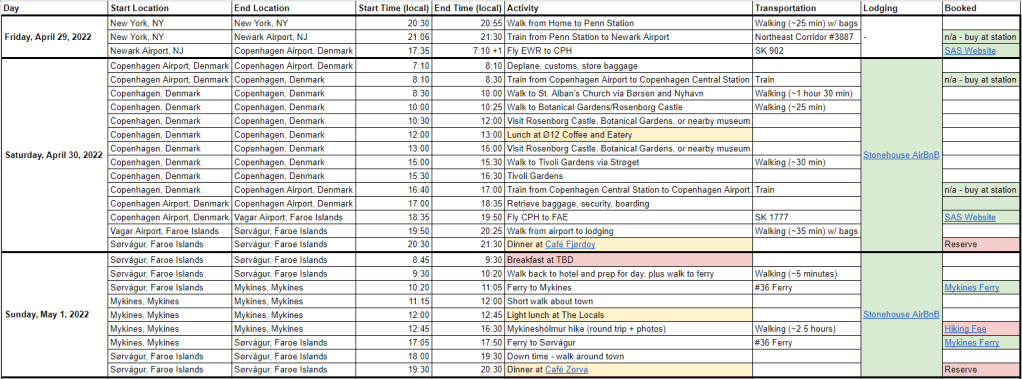
Task: Select 'Deplane, customs, store baggage' cell
Action: 628,65
